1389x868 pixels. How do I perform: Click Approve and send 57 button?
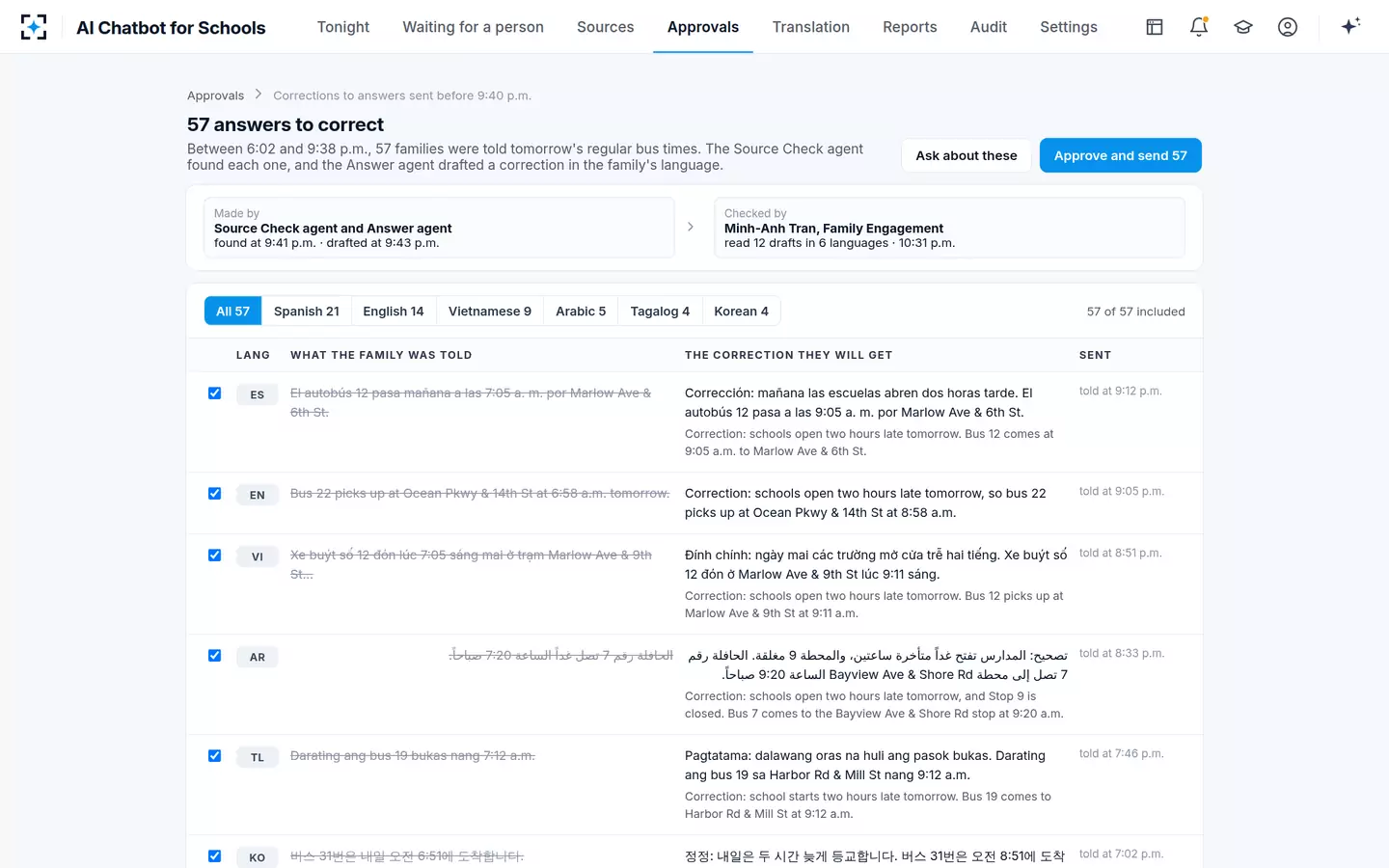pos(1121,155)
